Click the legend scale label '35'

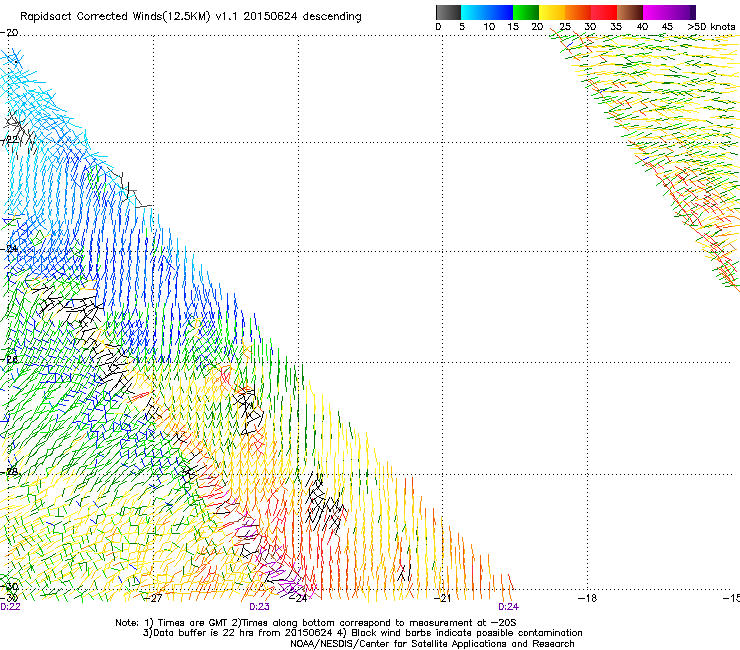[616, 26]
